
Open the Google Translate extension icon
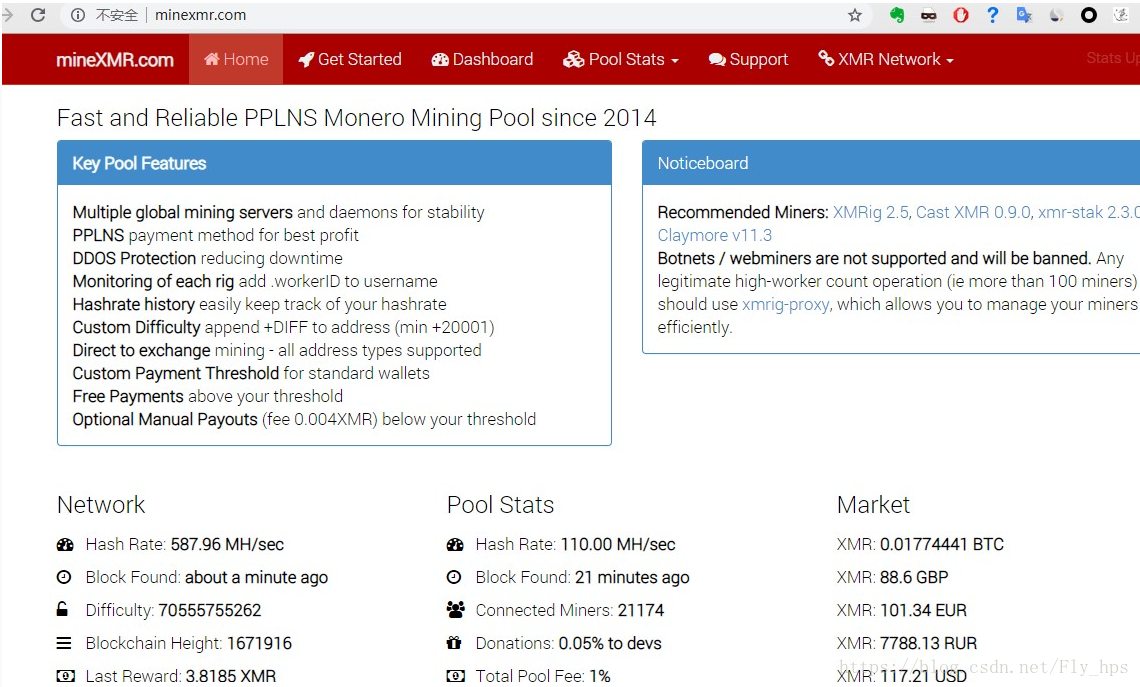[x=1024, y=15]
